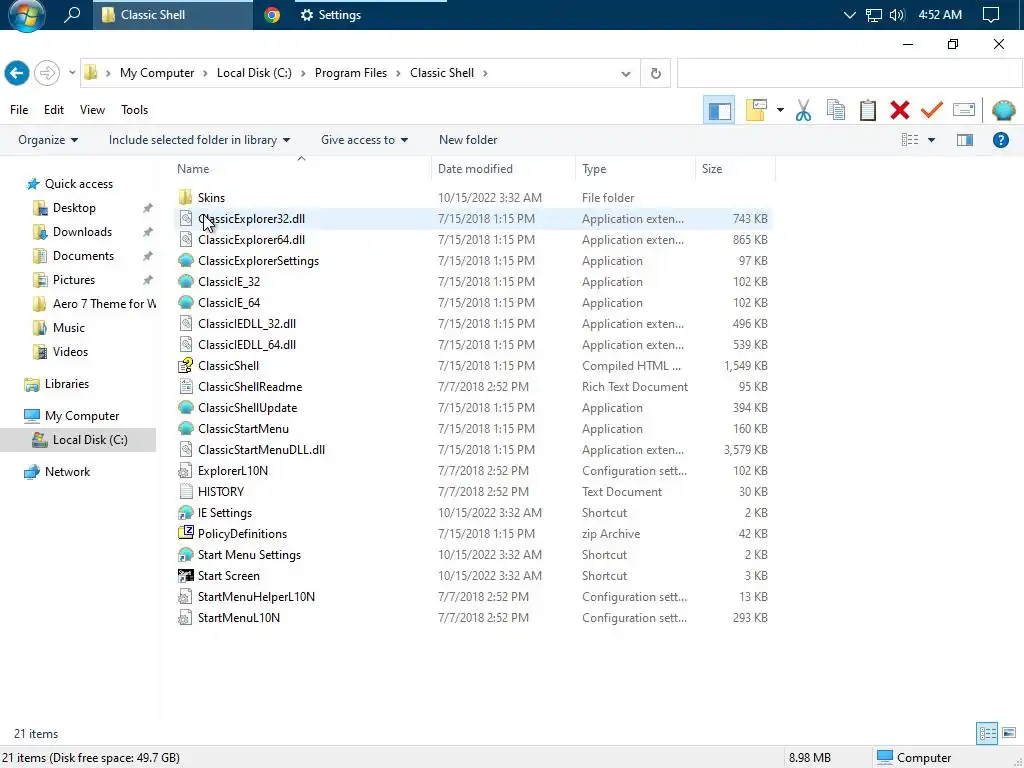Click the volume speaker tray icon

coord(897,14)
